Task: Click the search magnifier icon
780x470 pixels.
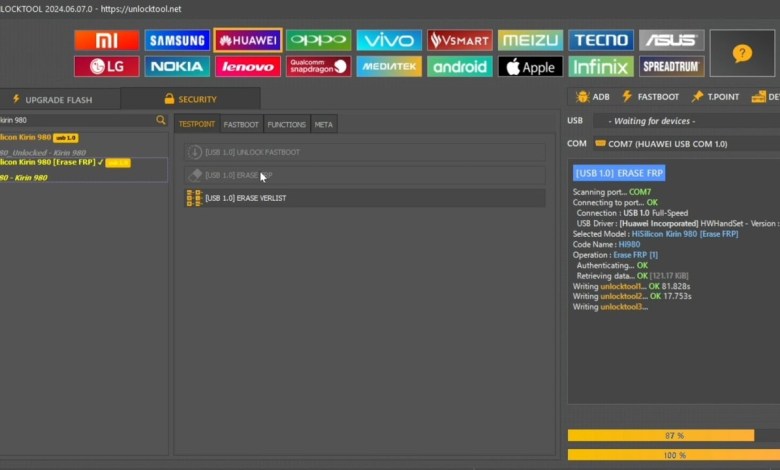Action: [161, 120]
